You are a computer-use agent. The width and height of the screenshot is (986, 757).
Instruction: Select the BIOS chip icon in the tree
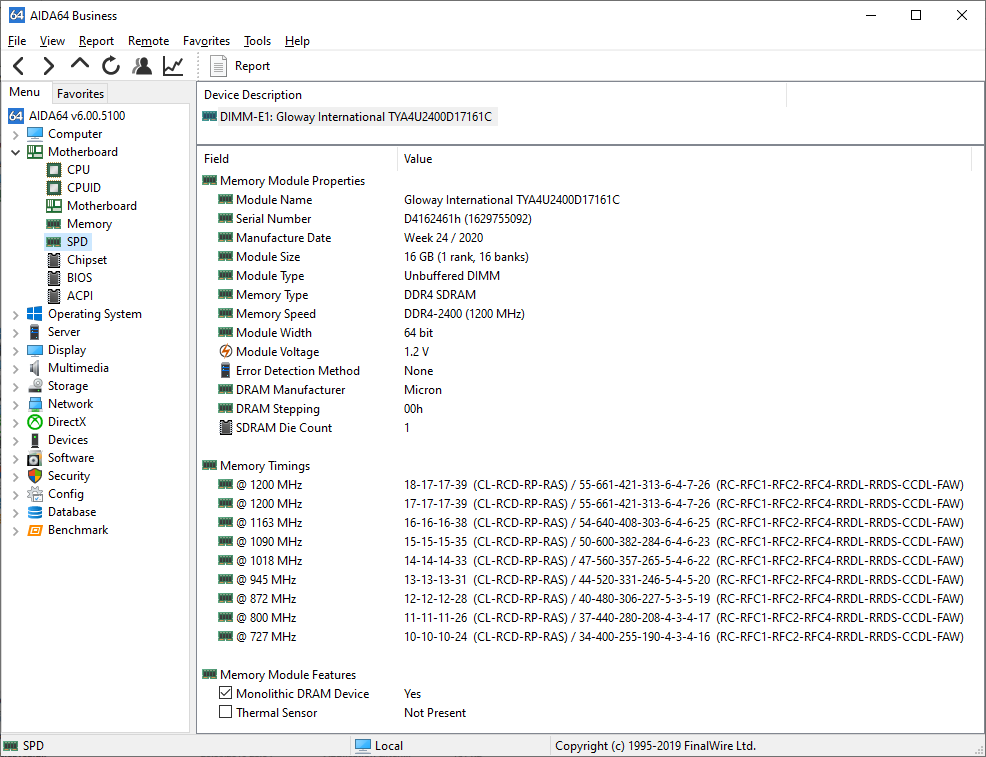(54, 277)
